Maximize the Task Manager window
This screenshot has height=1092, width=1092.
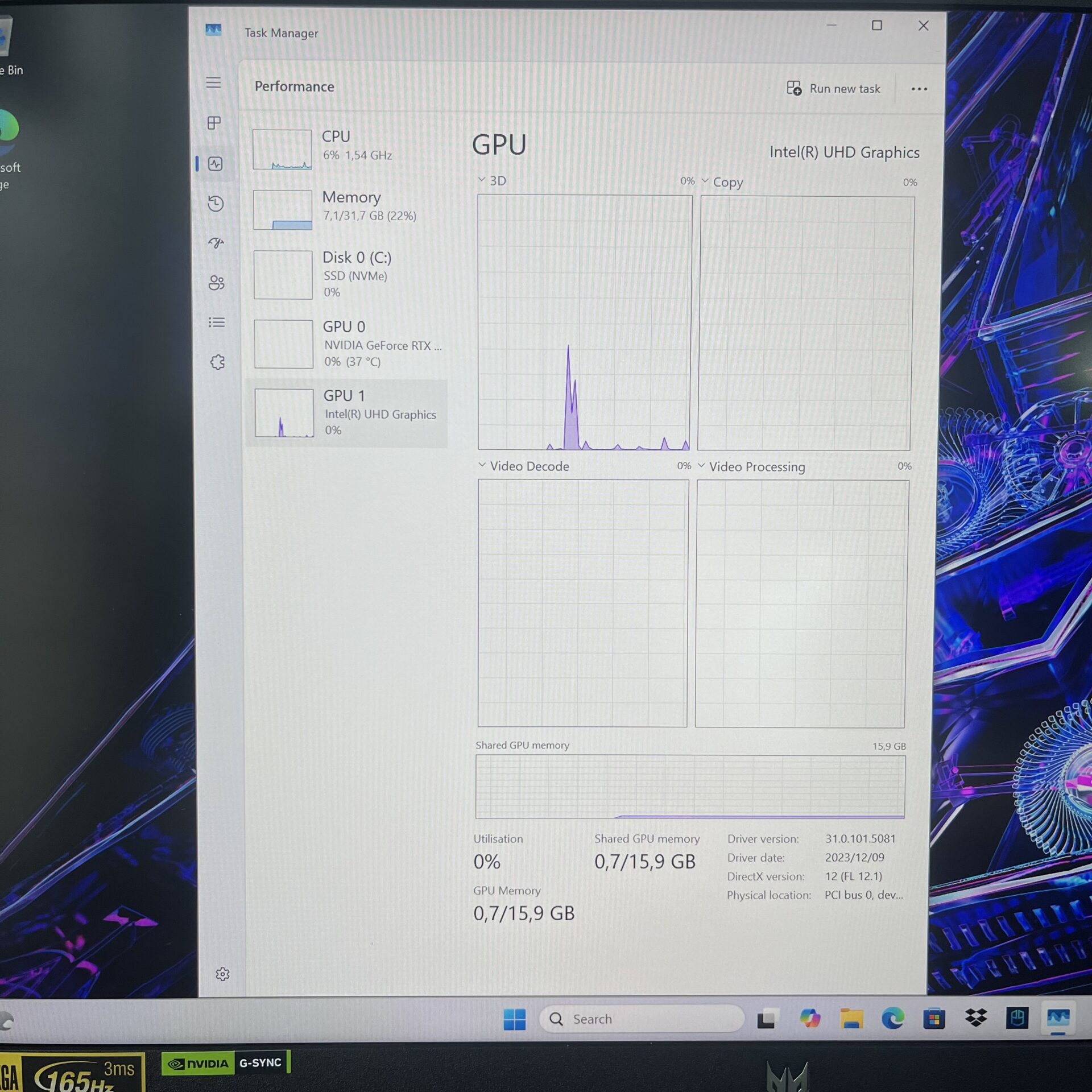pyautogui.click(x=877, y=26)
